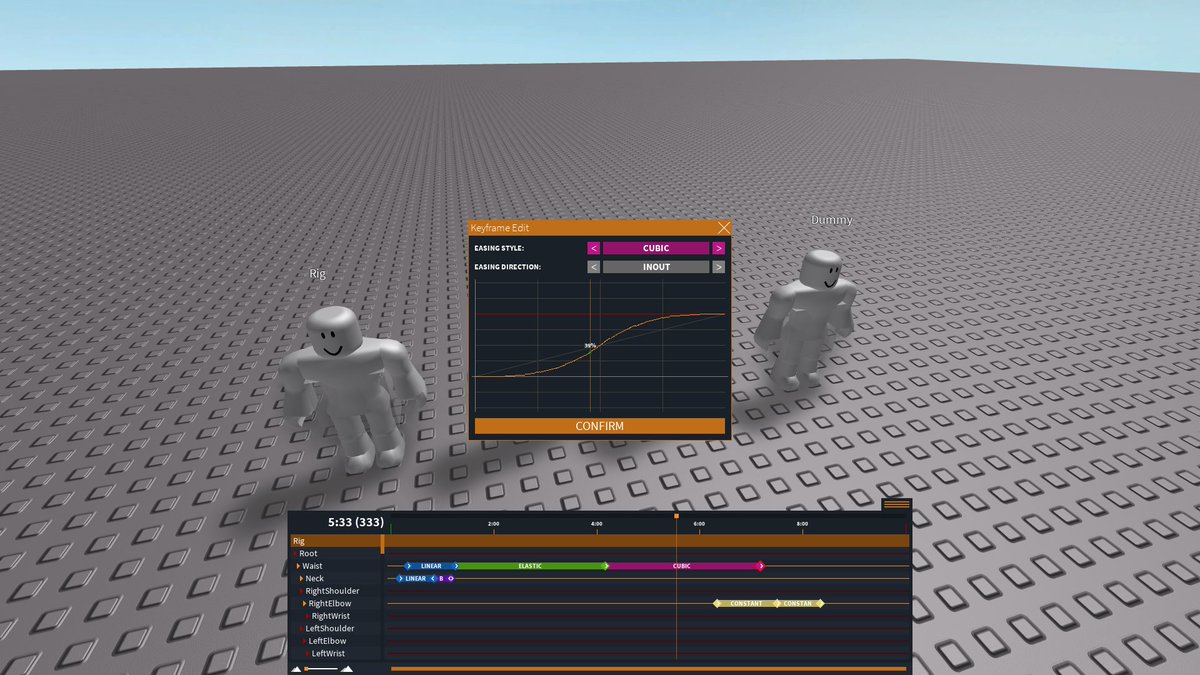Click the first blue keyframe arrow on Neck
The width and height of the screenshot is (1200, 675).
coord(400,578)
